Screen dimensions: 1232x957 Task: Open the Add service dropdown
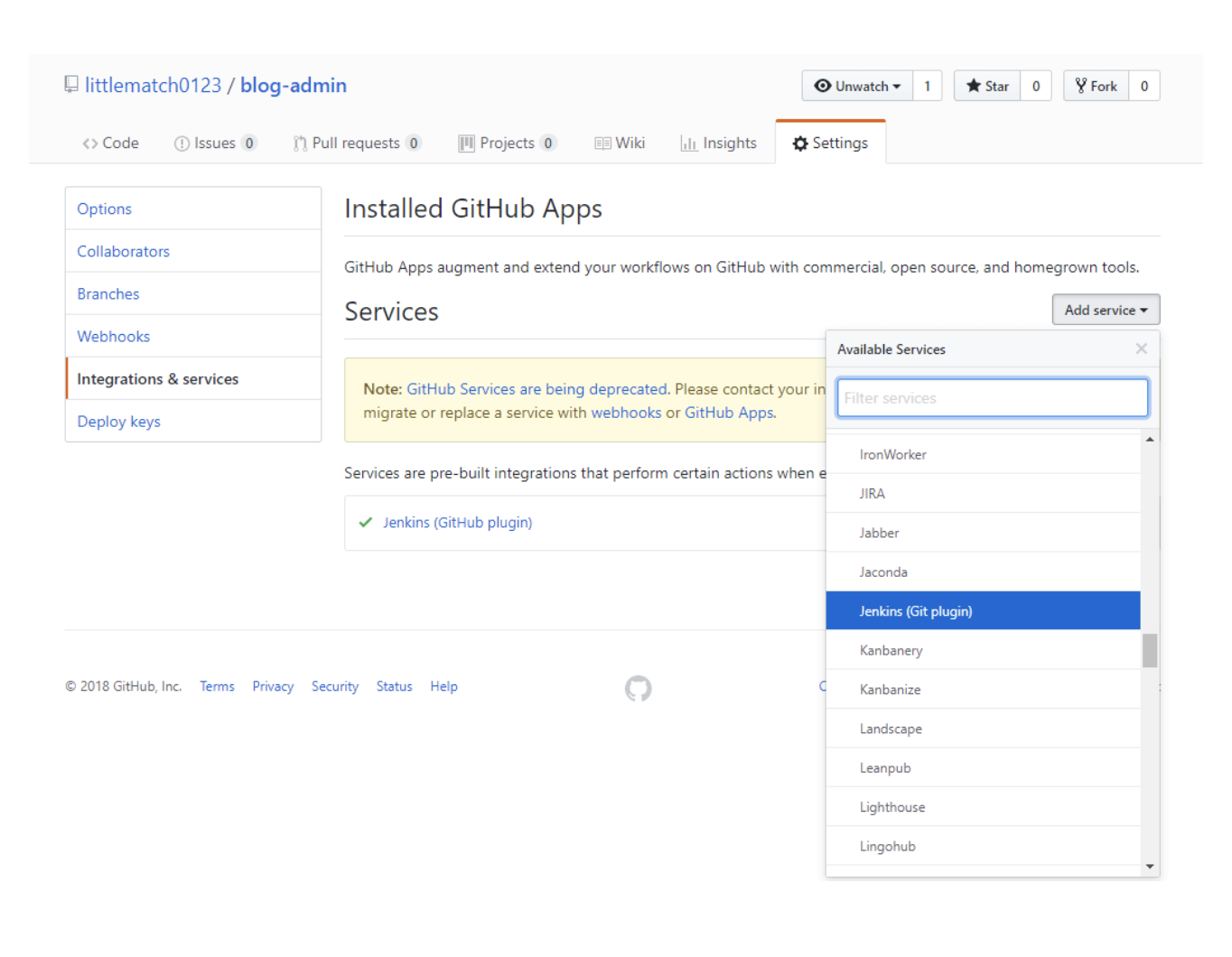coord(1106,310)
